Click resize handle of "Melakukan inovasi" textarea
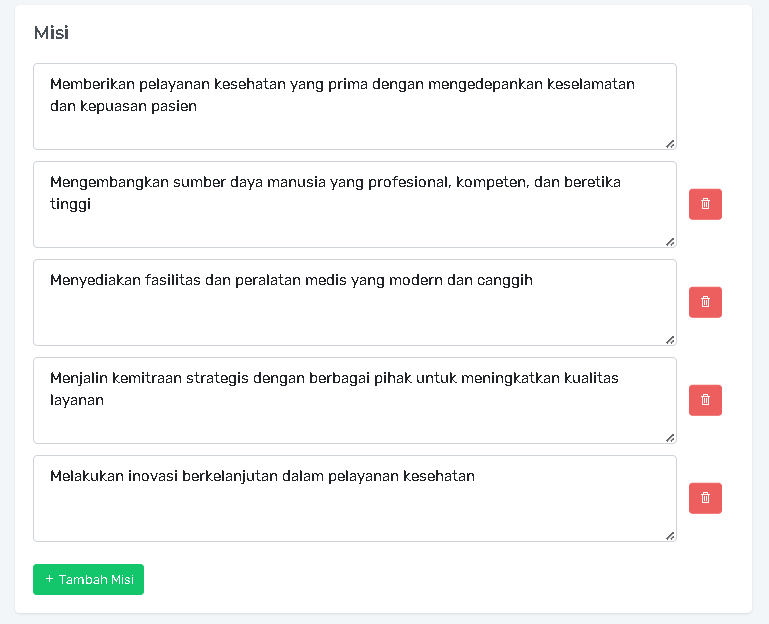 pos(669,535)
